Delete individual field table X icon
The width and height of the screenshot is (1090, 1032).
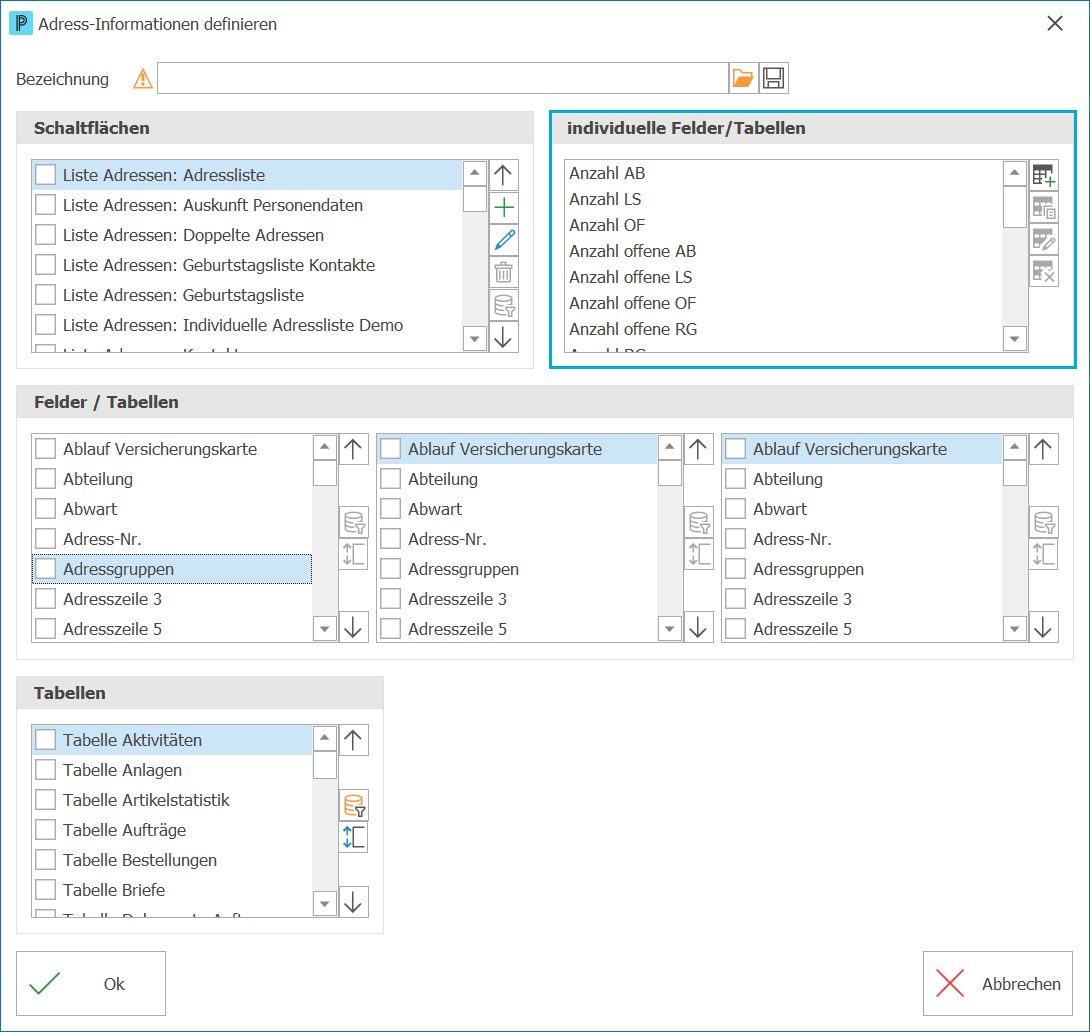[1043, 272]
